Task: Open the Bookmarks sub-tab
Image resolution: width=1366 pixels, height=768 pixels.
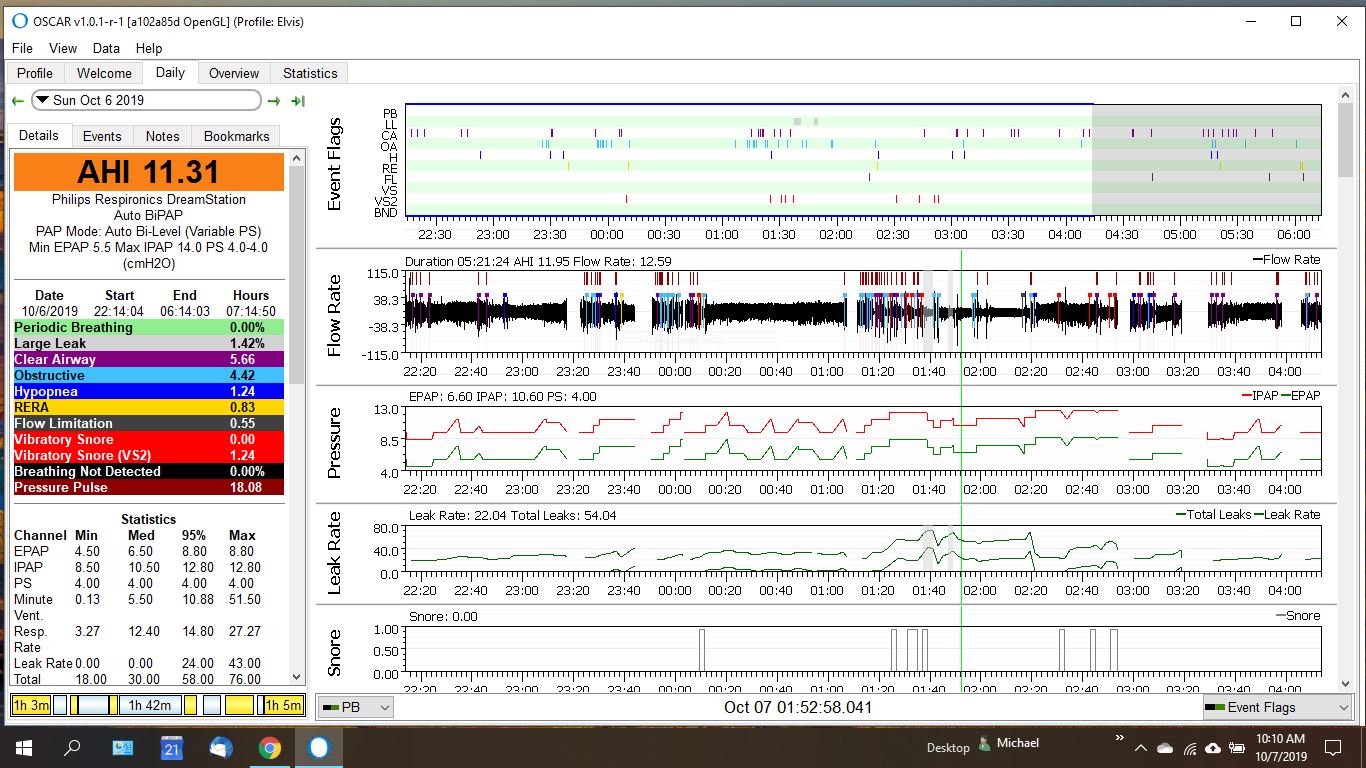Action: (x=237, y=136)
